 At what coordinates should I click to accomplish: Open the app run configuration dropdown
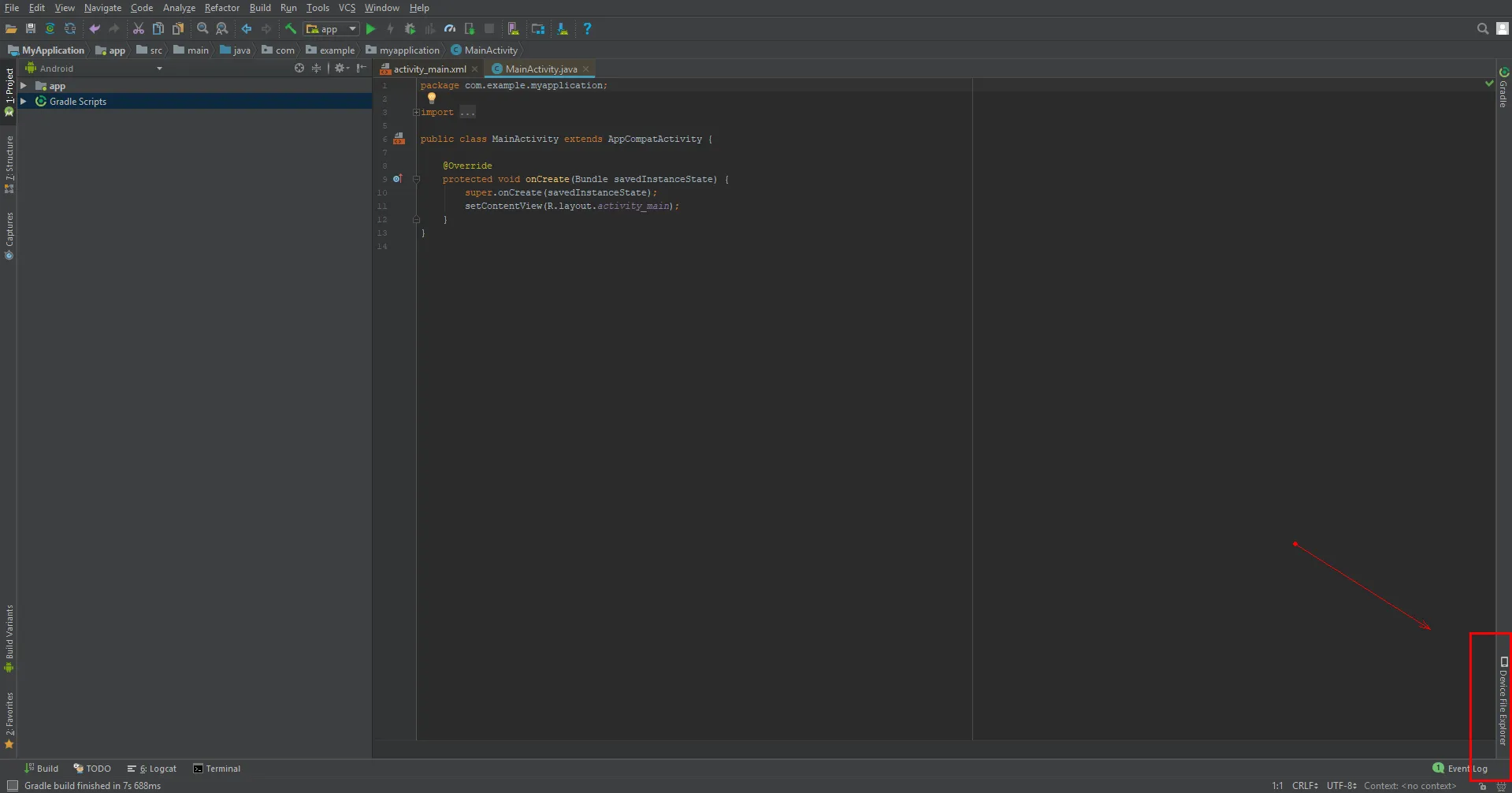332,29
